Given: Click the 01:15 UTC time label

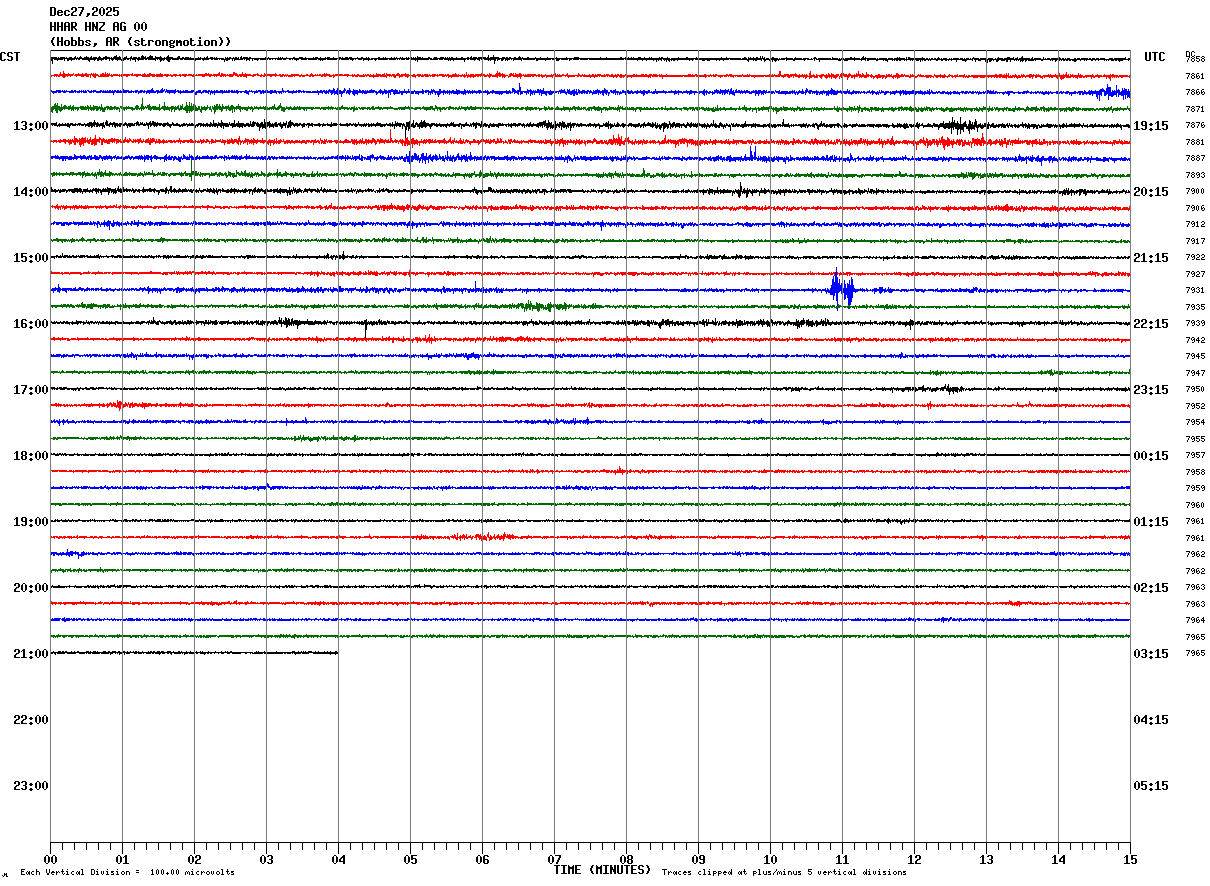Looking at the screenshot, I should (1151, 522).
